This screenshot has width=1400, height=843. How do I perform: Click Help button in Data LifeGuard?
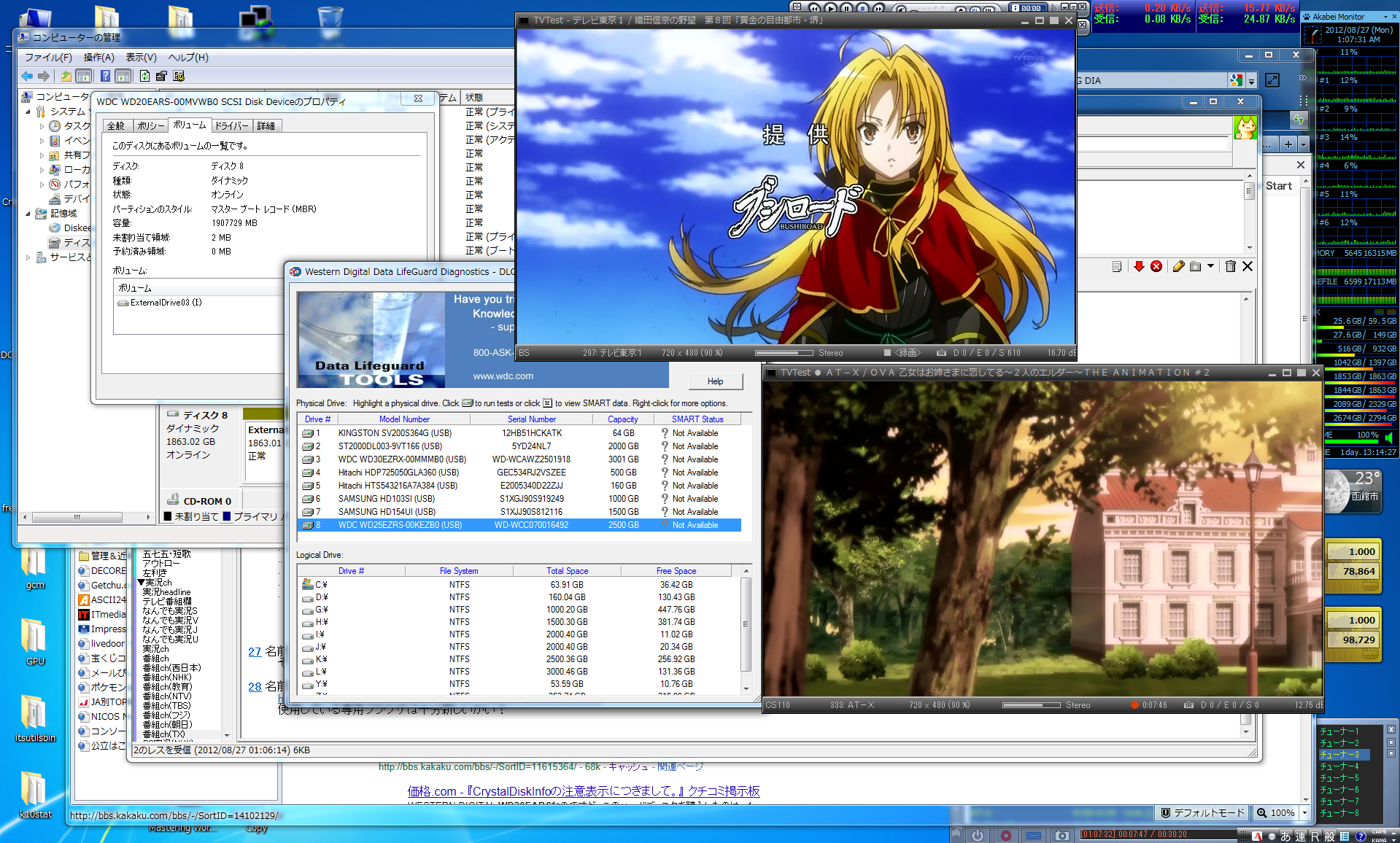coord(715,381)
